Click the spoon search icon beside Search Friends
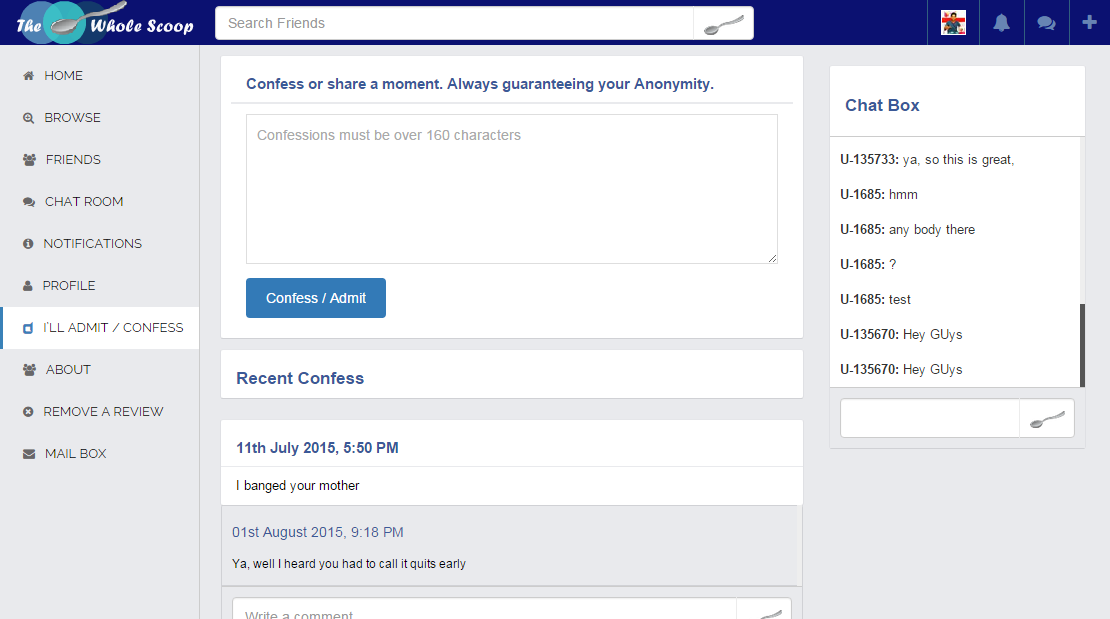Viewport: 1110px width, 619px height. pos(723,24)
